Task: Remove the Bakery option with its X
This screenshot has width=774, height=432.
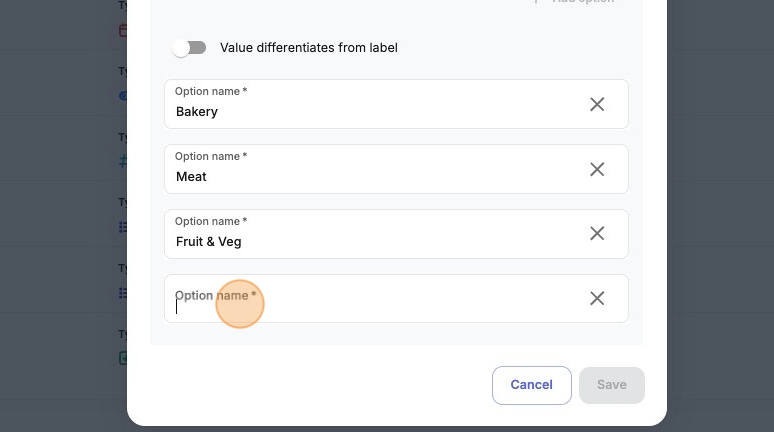Action: [x=597, y=104]
